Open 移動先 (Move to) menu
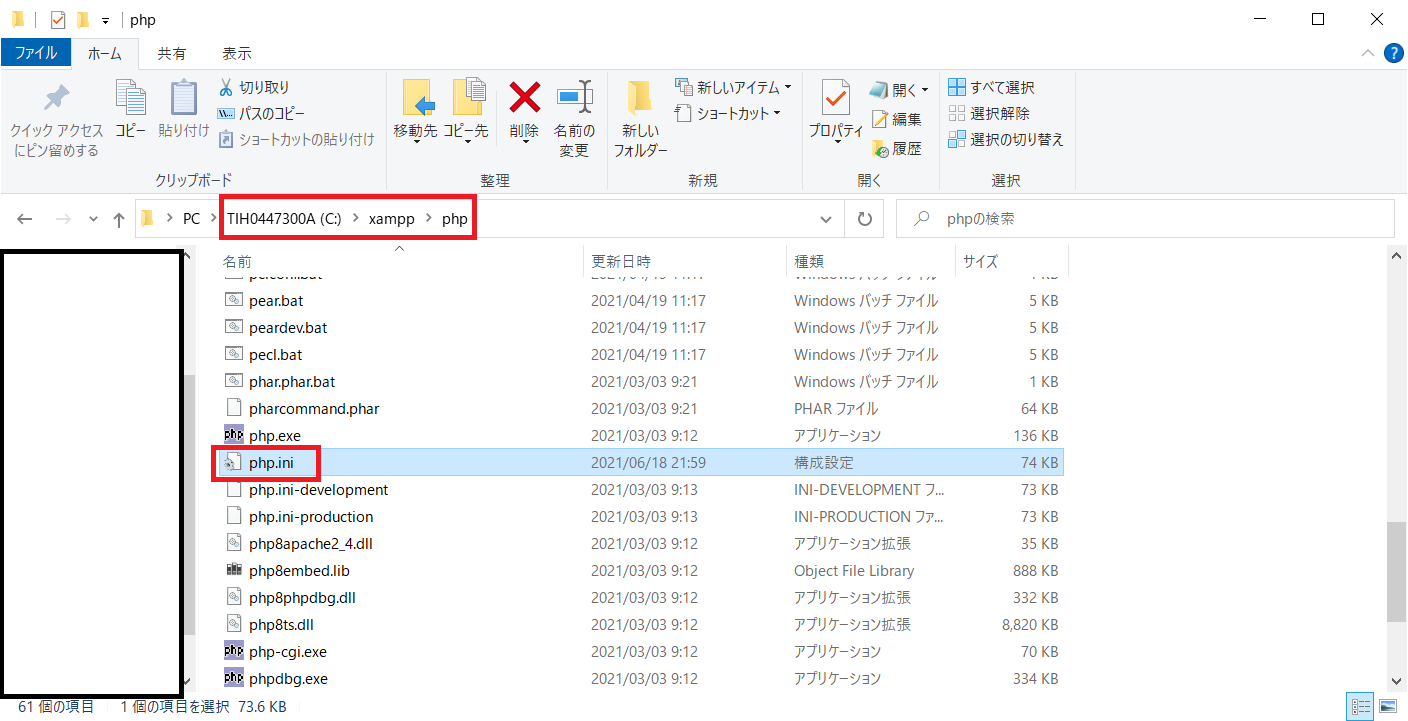Image resolution: width=1408 pixels, height=721 pixels. [x=416, y=112]
